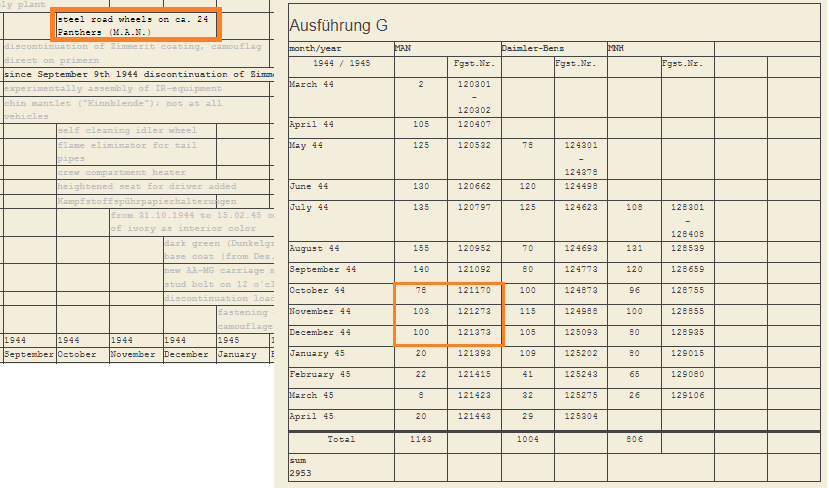Click the 'MAN' column header
This screenshot has height=488, width=829.
click(403, 48)
